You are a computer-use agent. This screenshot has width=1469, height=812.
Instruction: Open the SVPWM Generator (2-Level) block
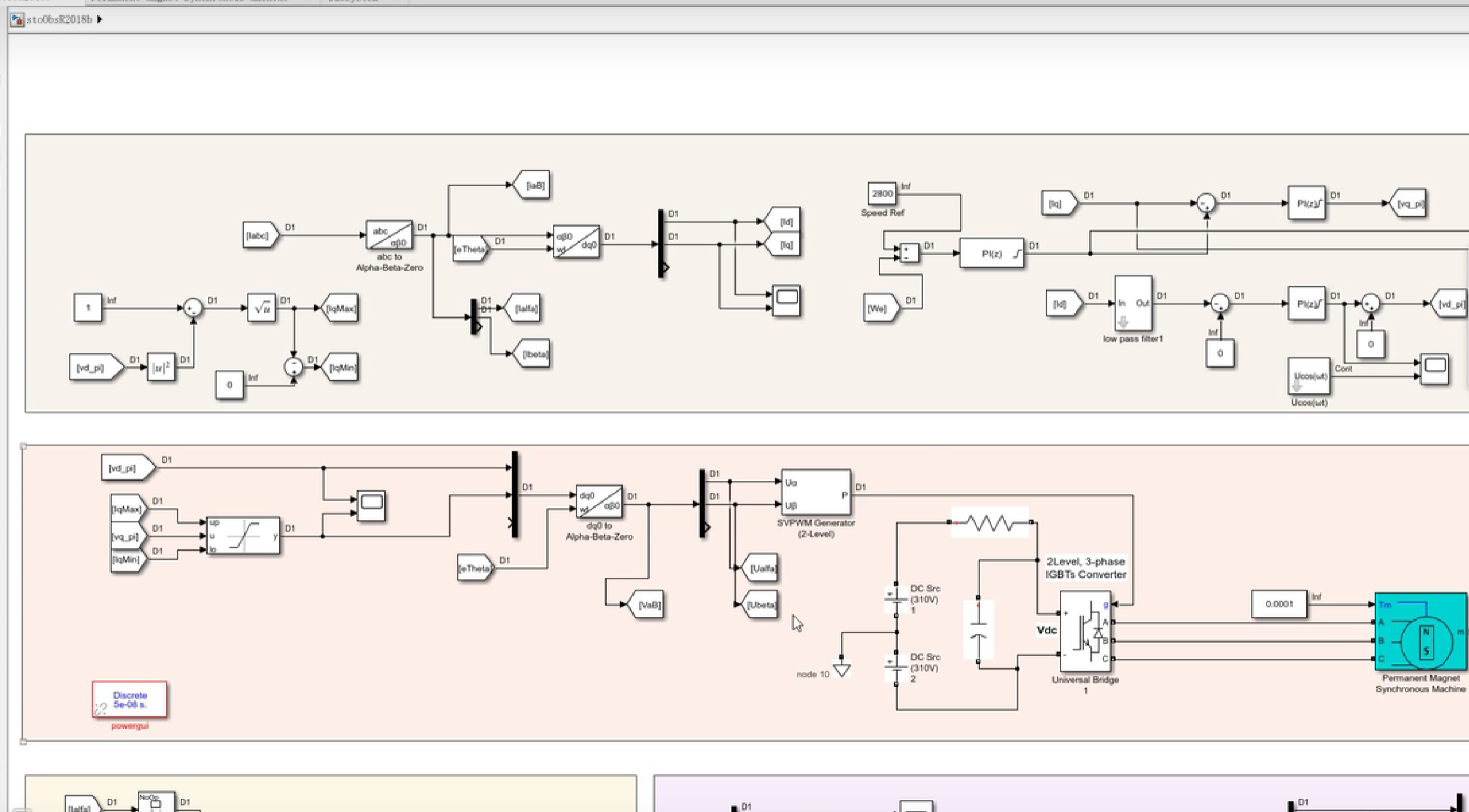click(x=815, y=493)
